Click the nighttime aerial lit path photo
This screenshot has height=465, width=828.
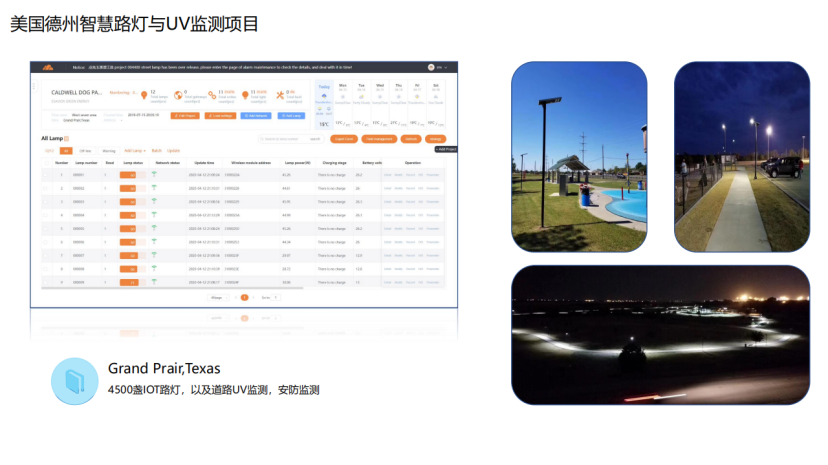tap(661, 335)
